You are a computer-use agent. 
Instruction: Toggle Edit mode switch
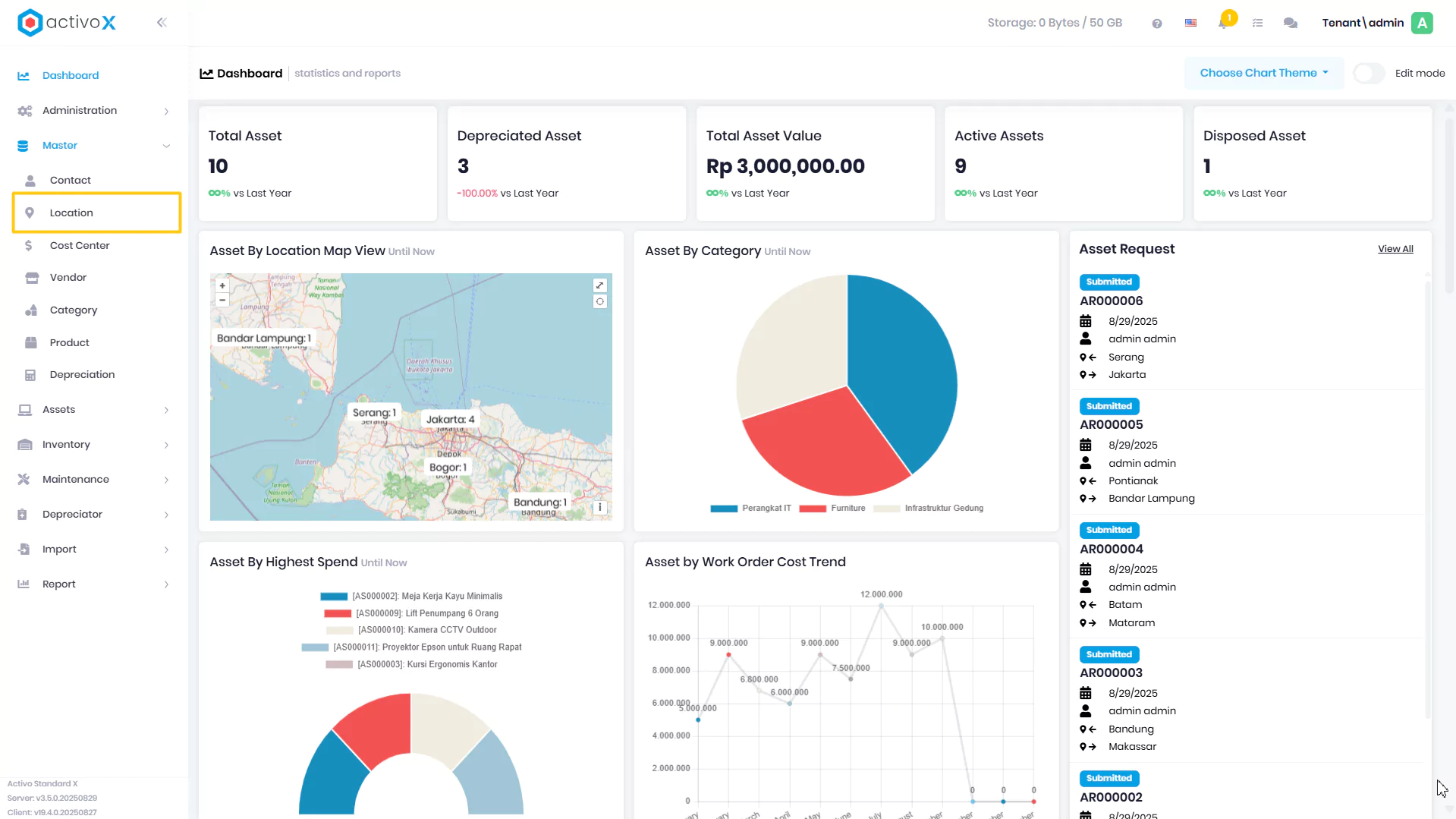(x=1369, y=74)
